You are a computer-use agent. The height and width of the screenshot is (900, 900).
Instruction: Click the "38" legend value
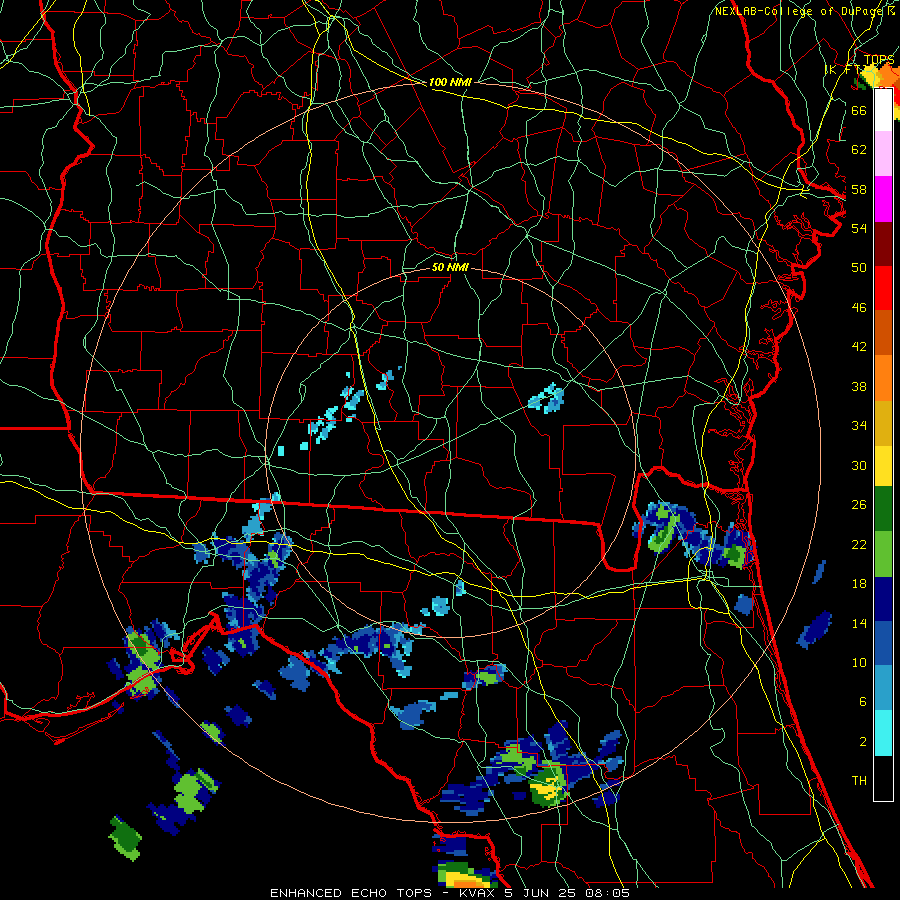tap(859, 386)
